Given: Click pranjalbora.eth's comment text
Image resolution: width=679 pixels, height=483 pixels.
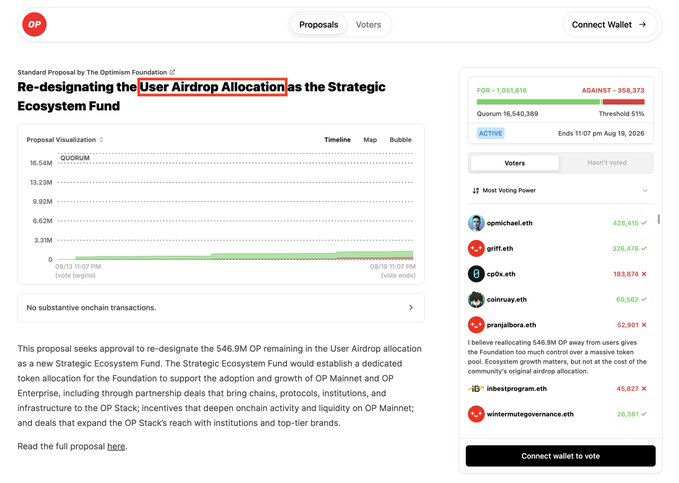Looking at the screenshot, I should click(x=557, y=357).
